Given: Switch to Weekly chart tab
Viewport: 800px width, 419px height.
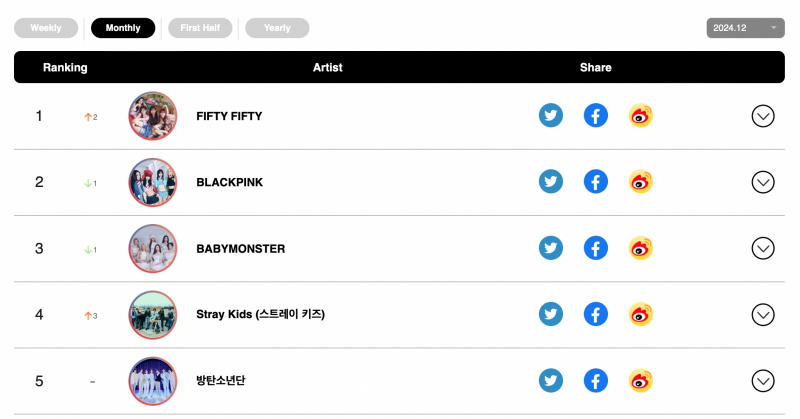Looking at the screenshot, I should click(46, 28).
